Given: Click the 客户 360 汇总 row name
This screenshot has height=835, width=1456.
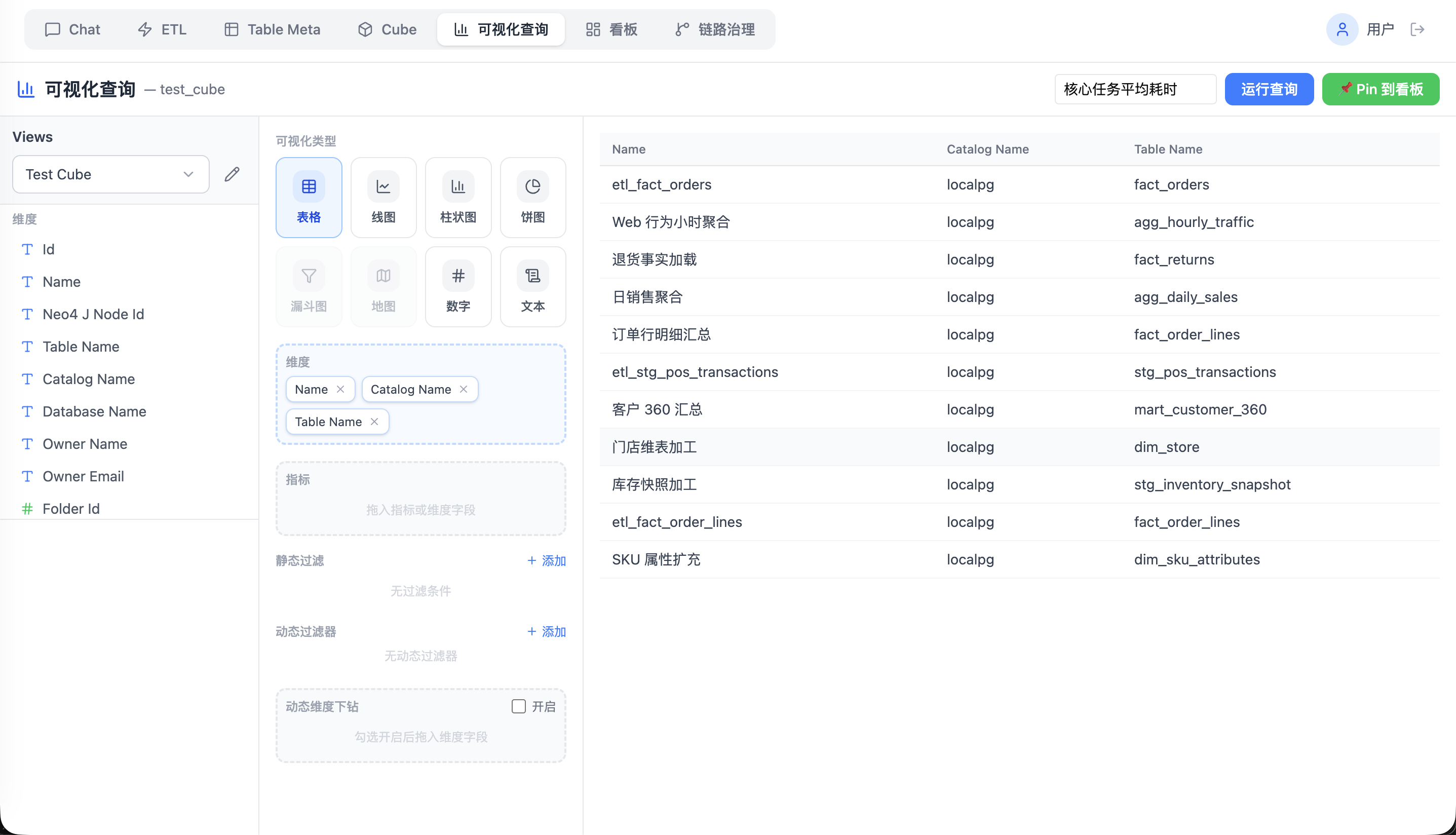Looking at the screenshot, I should point(657,409).
